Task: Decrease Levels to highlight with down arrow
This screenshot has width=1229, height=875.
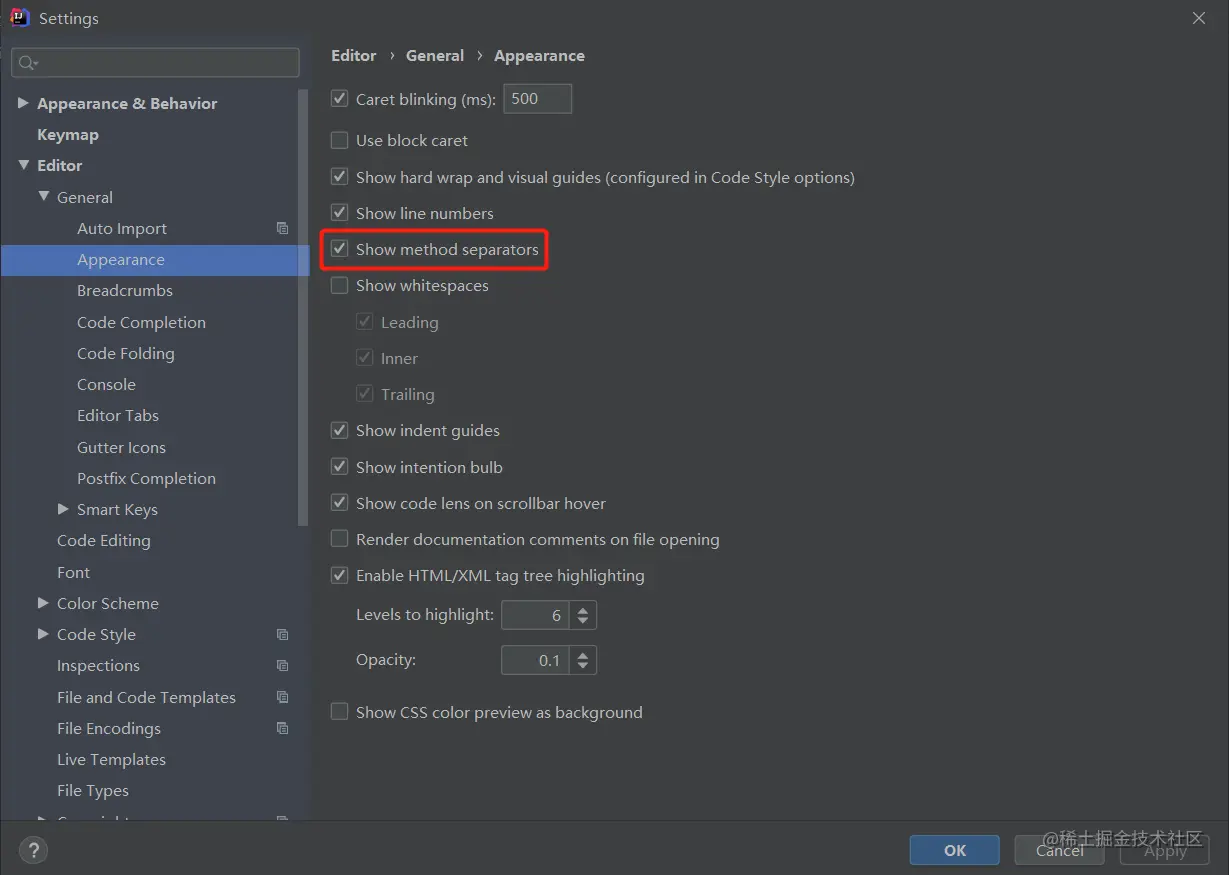Action: click(583, 622)
